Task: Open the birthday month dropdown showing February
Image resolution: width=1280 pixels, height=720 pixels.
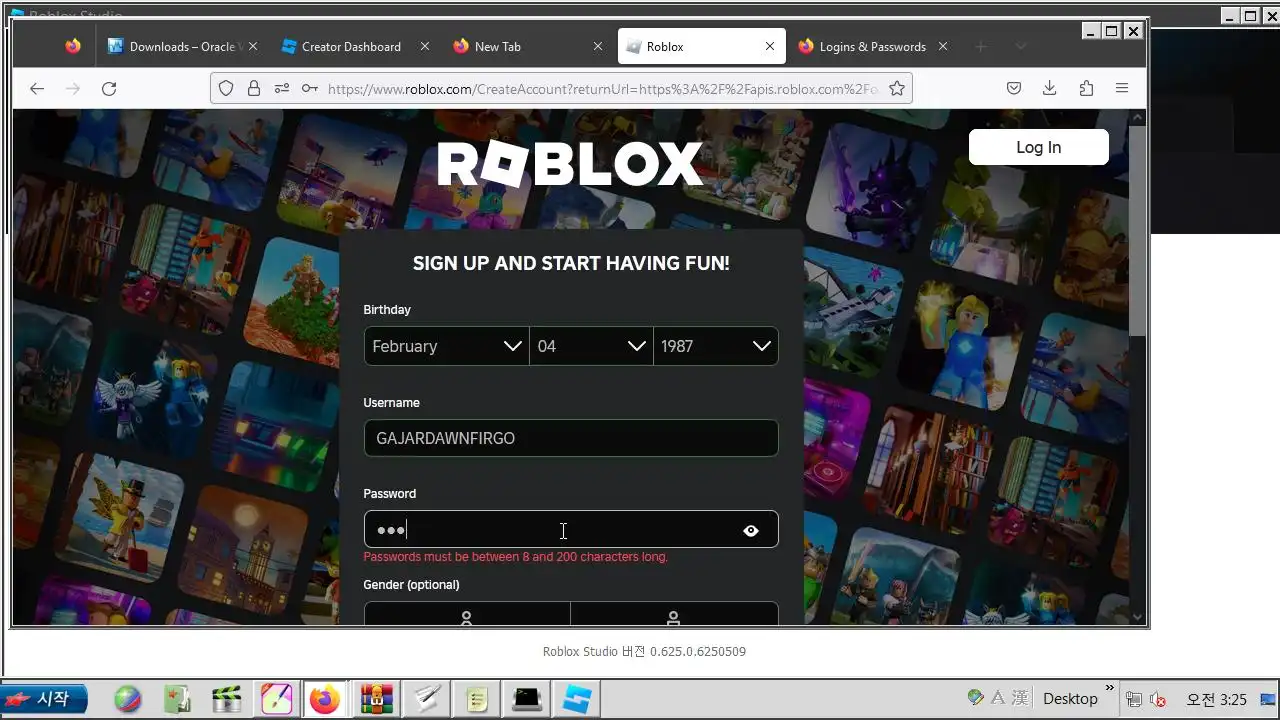Action: coord(446,346)
